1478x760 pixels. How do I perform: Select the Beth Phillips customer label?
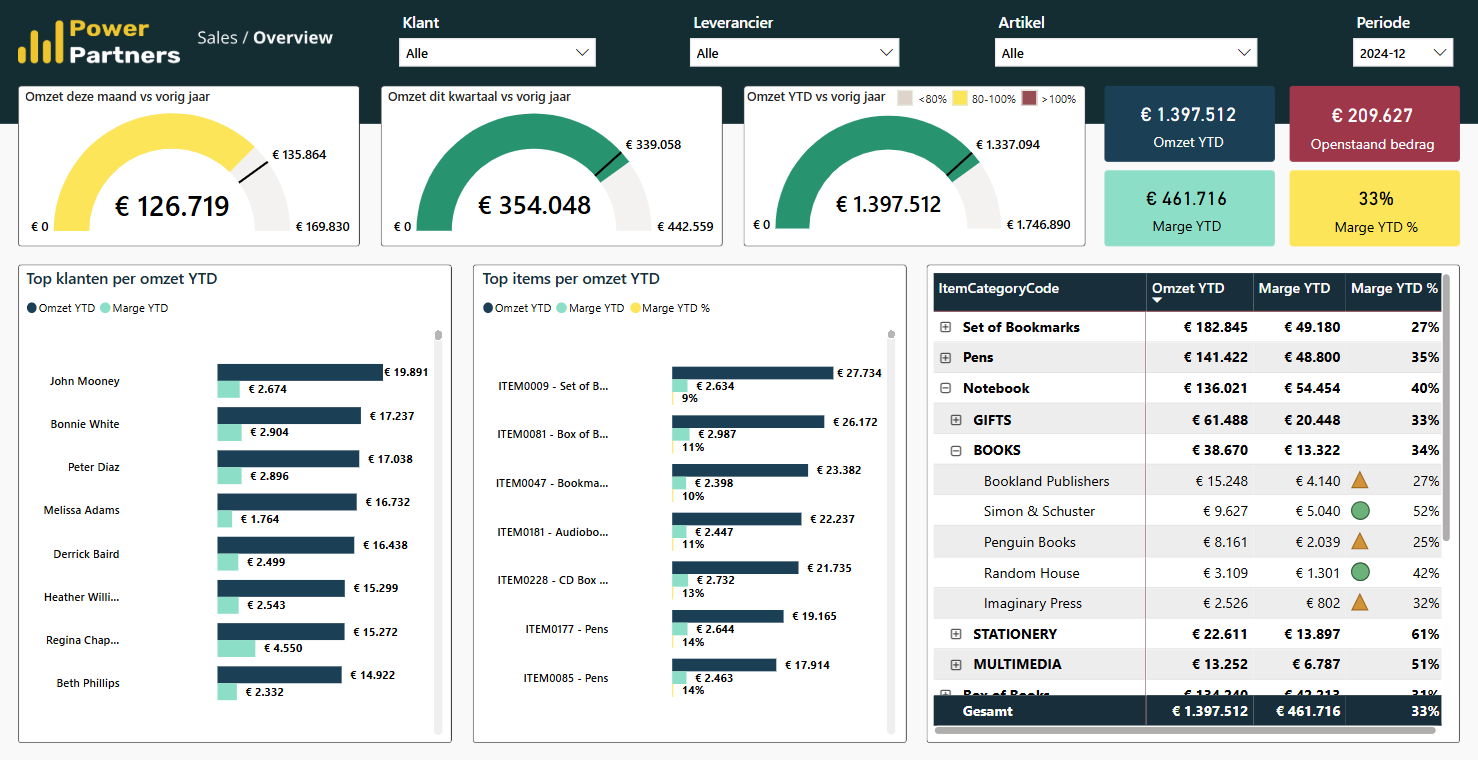coord(88,683)
